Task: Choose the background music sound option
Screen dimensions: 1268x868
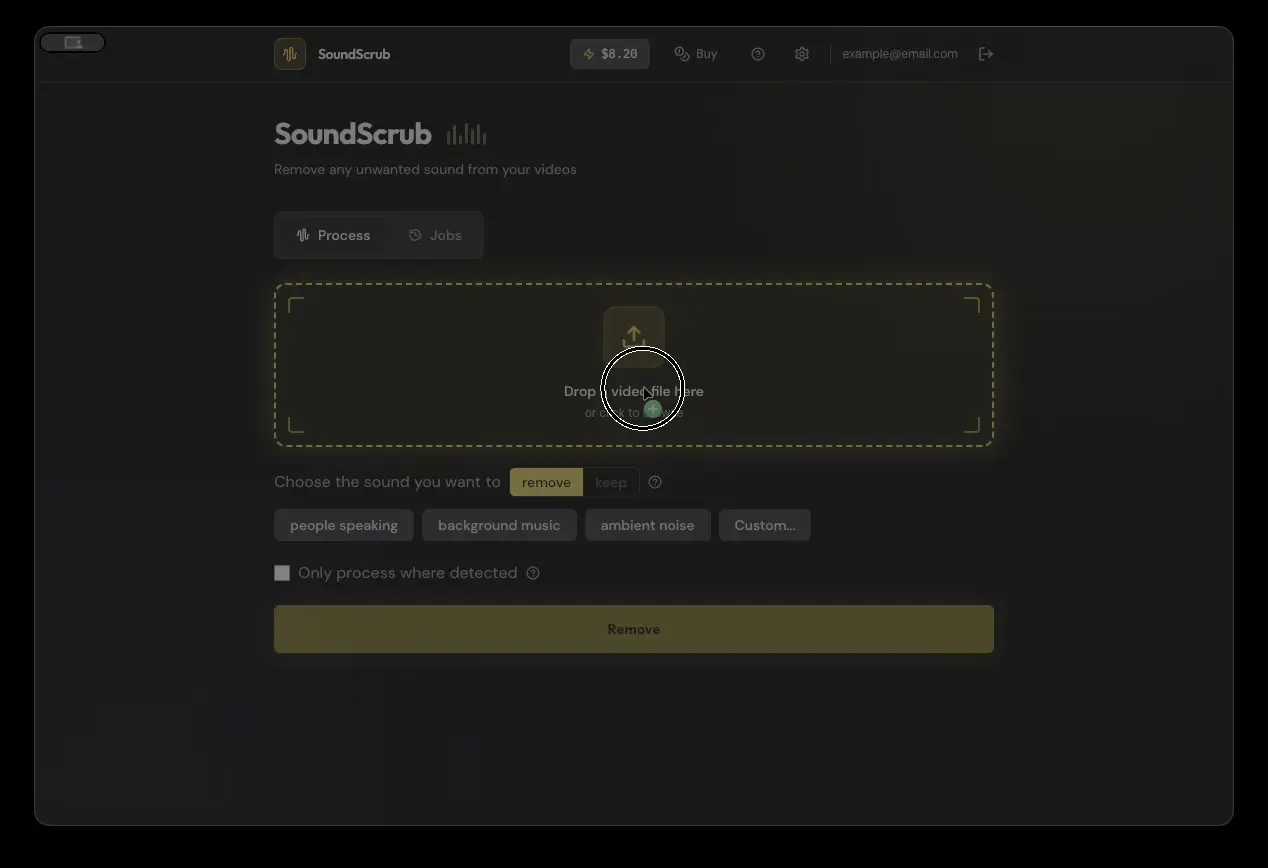Action: tap(499, 525)
